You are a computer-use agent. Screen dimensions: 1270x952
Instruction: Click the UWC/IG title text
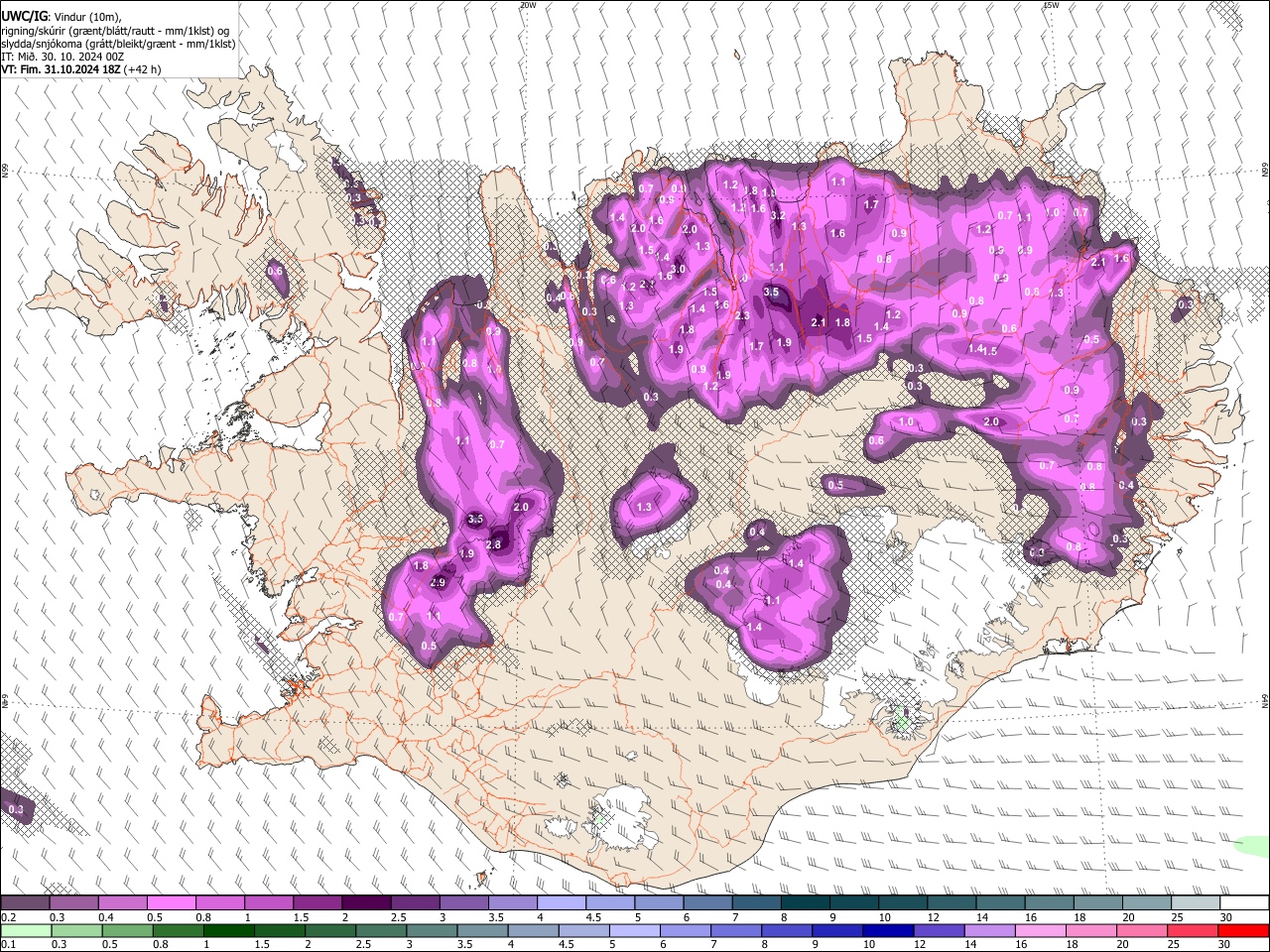click(x=25, y=16)
